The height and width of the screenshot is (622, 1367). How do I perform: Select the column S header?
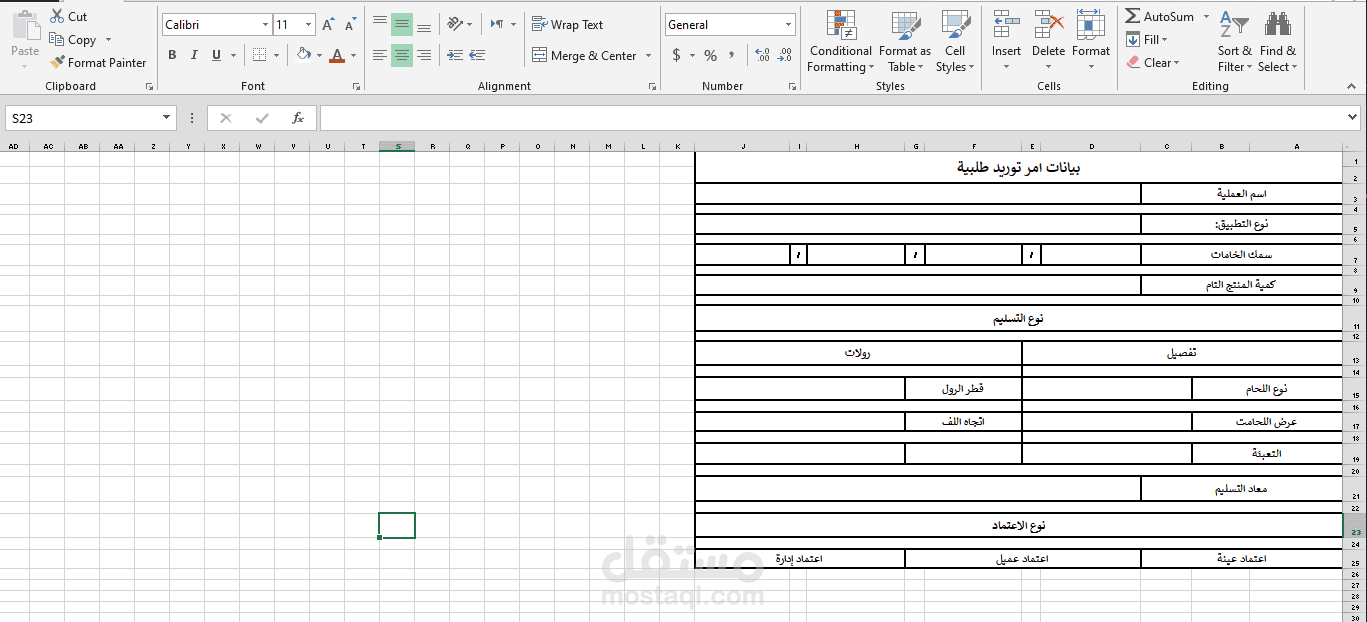tap(397, 146)
